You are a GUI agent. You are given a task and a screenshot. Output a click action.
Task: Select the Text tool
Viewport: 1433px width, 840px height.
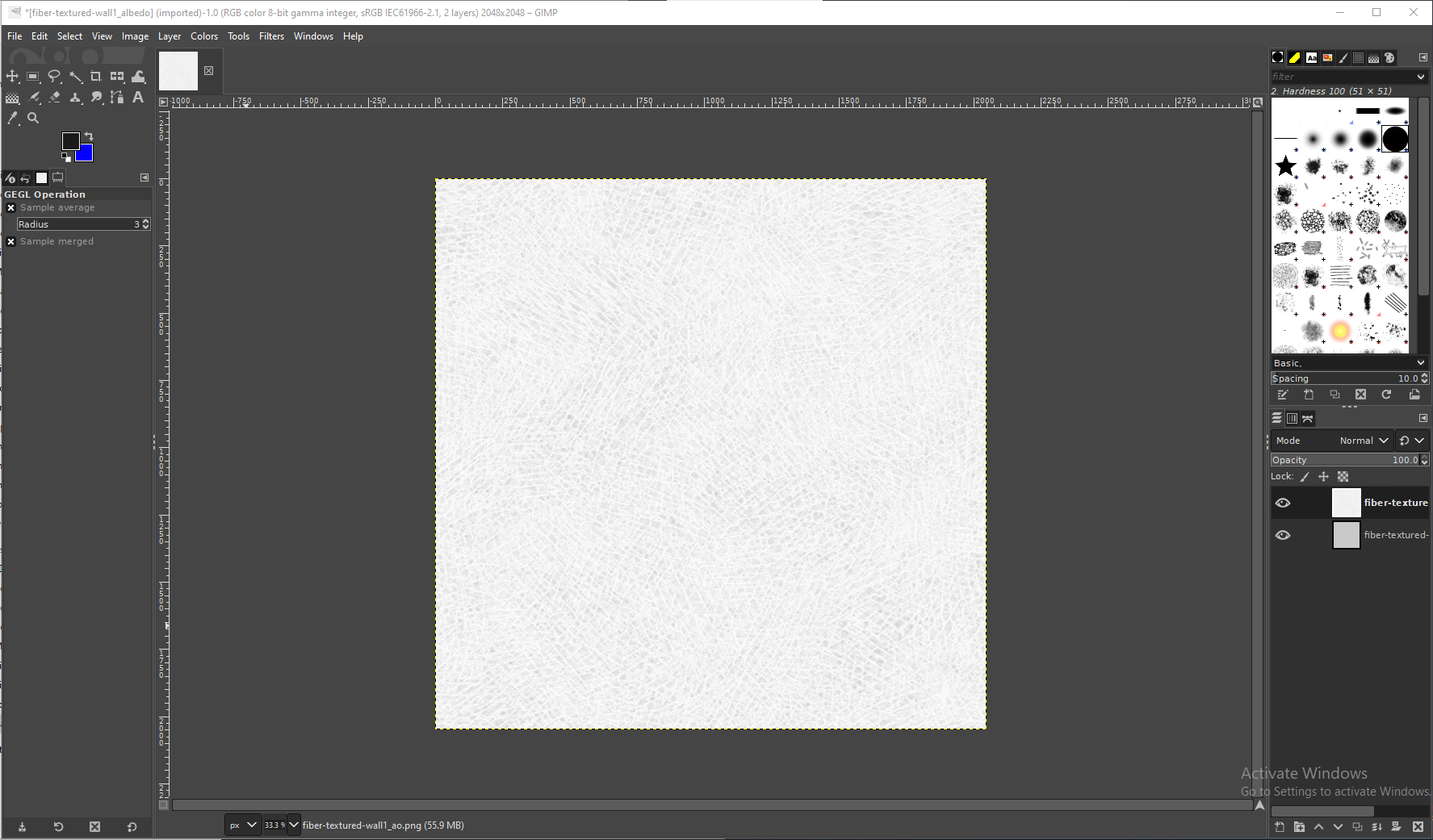point(138,98)
